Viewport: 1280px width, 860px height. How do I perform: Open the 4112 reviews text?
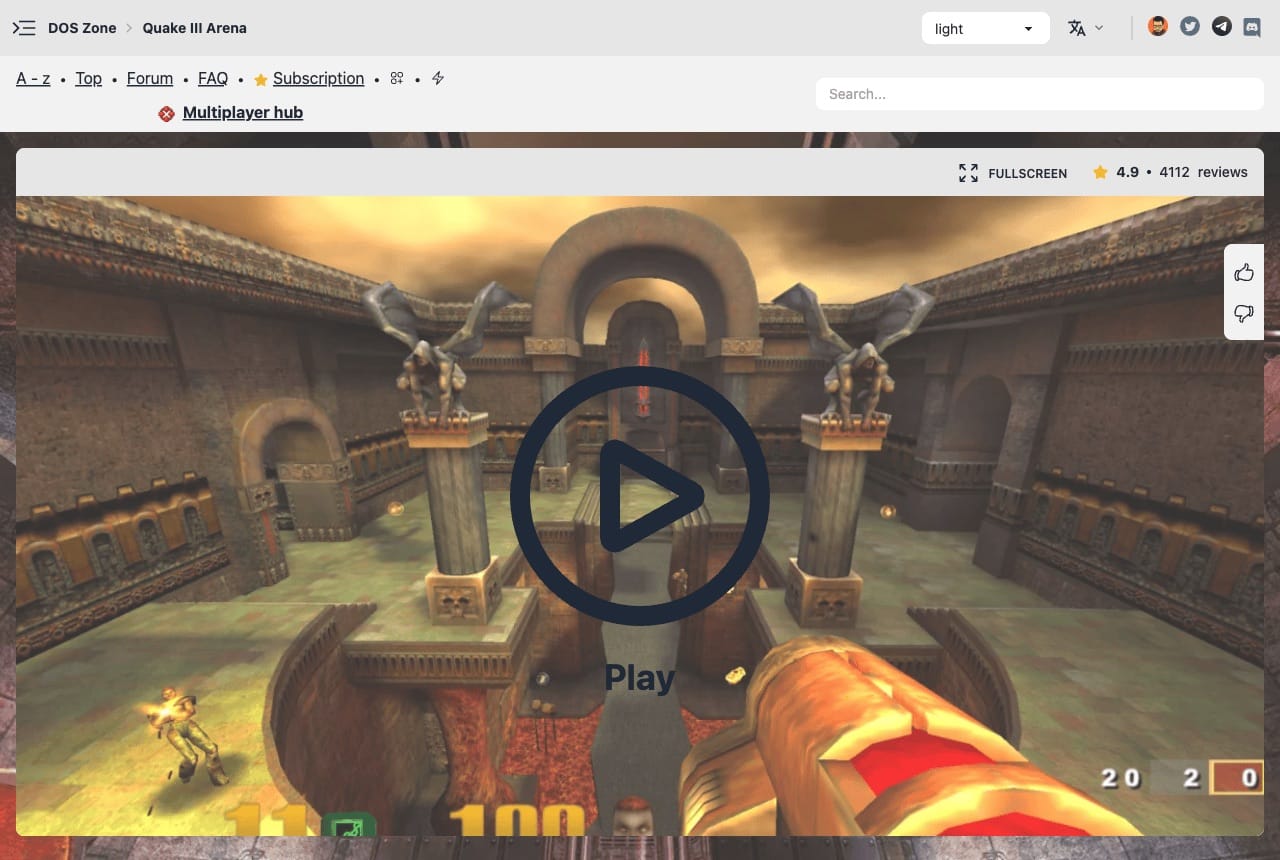tap(1204, 172)
